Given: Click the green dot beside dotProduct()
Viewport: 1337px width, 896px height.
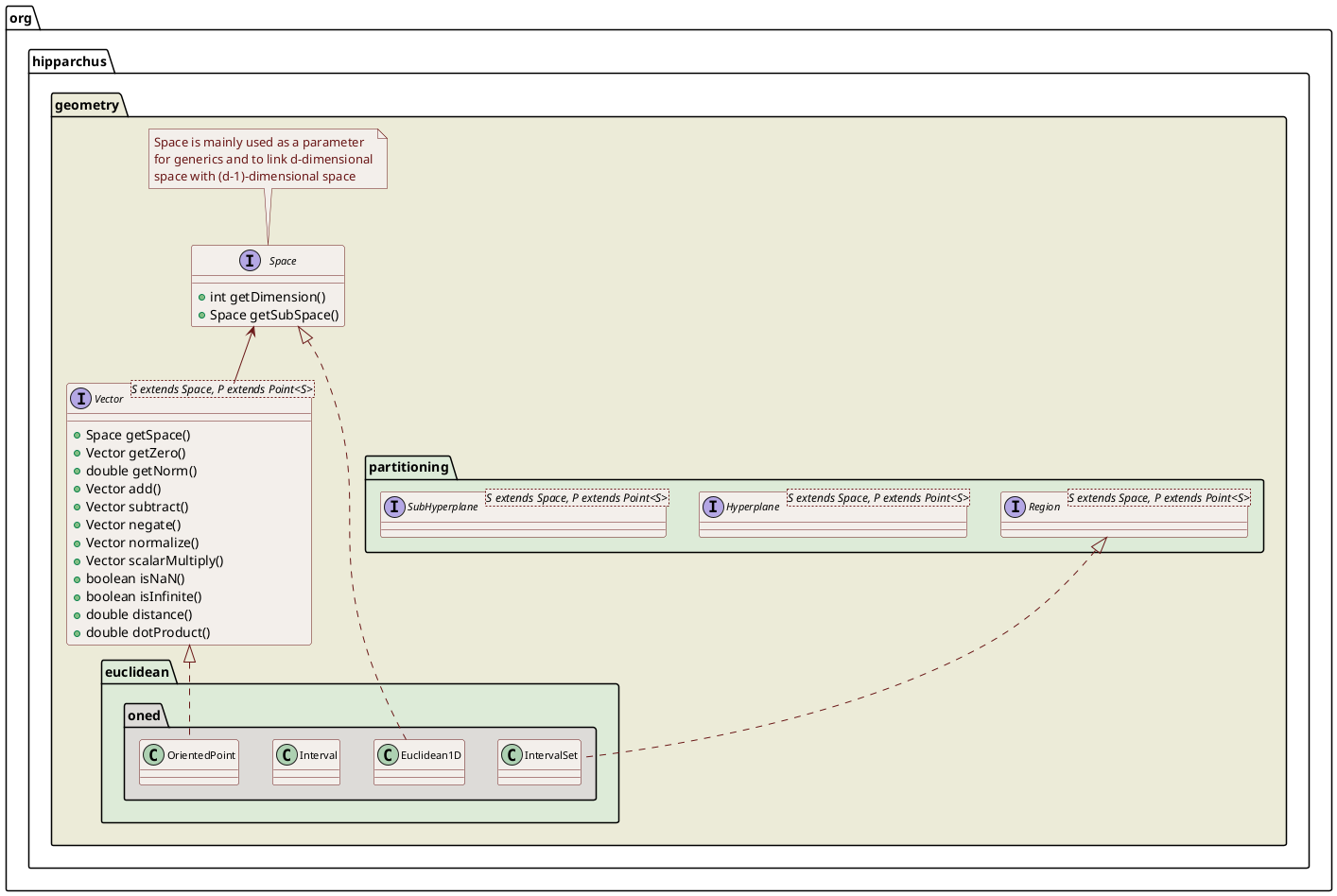Looking at the screenshot, I should click(x=77, y=633).
